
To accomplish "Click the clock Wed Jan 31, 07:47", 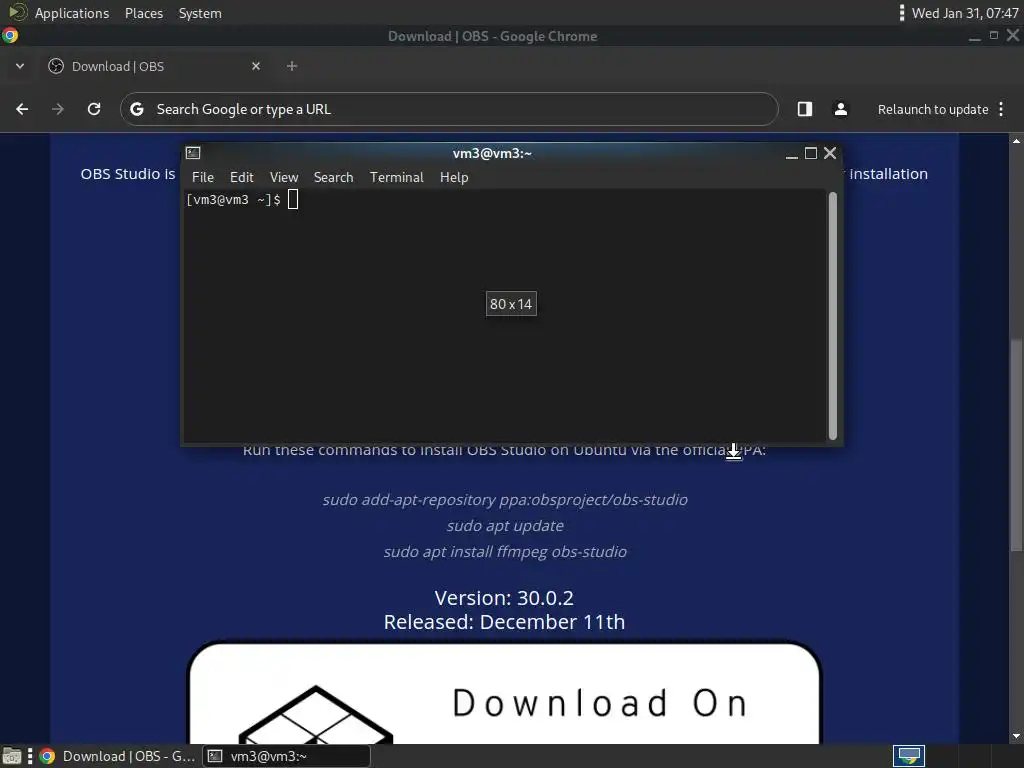I will (965, 13).
